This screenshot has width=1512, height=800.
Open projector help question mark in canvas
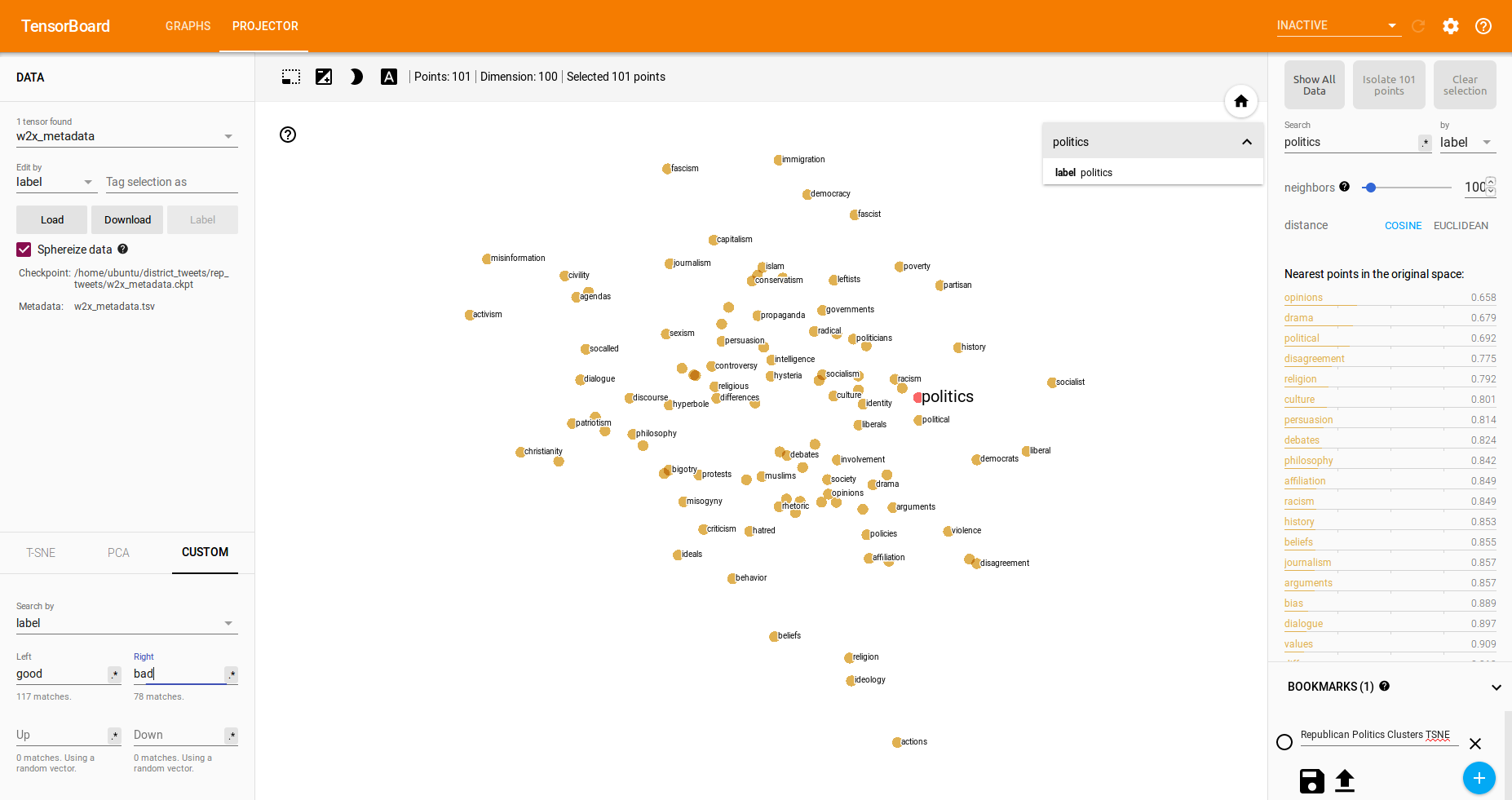pyautogui.click(x=288, y=135)
